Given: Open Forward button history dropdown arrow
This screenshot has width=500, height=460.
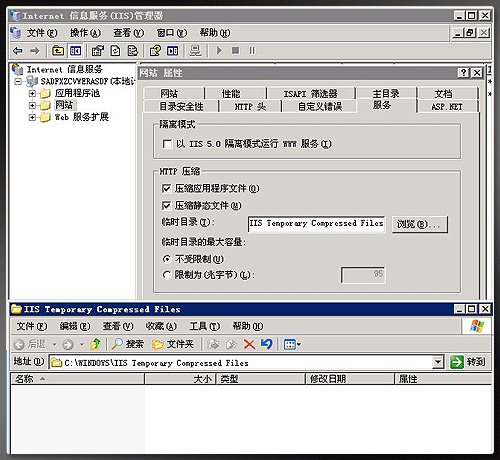Looking at the screenshot, I should tap(82, 344).
